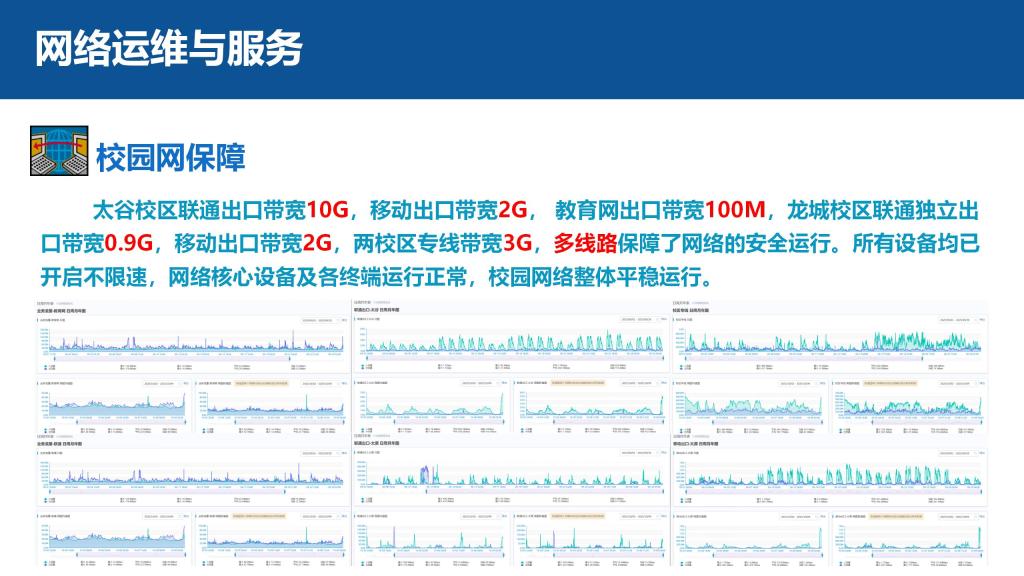Click orange notice banner in 教育网 lower-right chart
Image resolution: width=1024 pixels, height=576 pixels.
point(260,383)
